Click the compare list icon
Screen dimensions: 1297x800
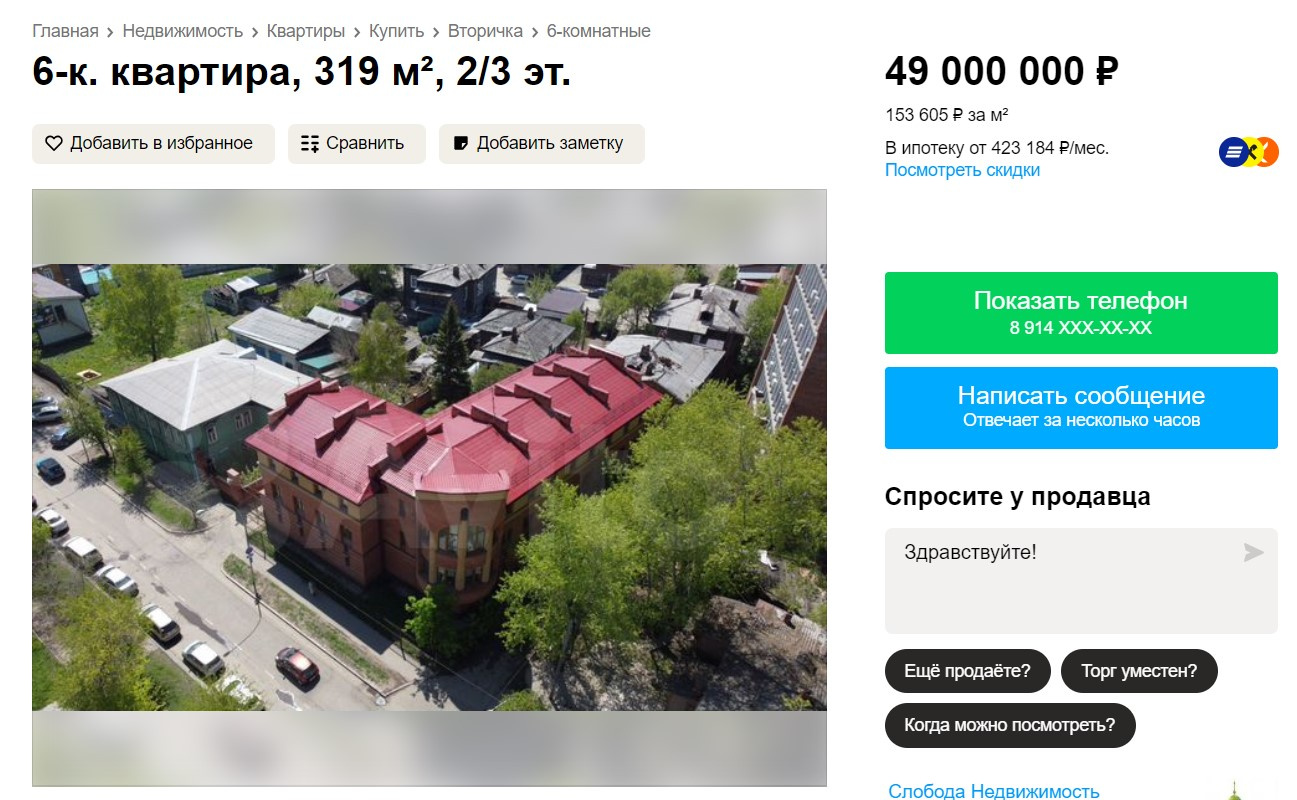310,144
